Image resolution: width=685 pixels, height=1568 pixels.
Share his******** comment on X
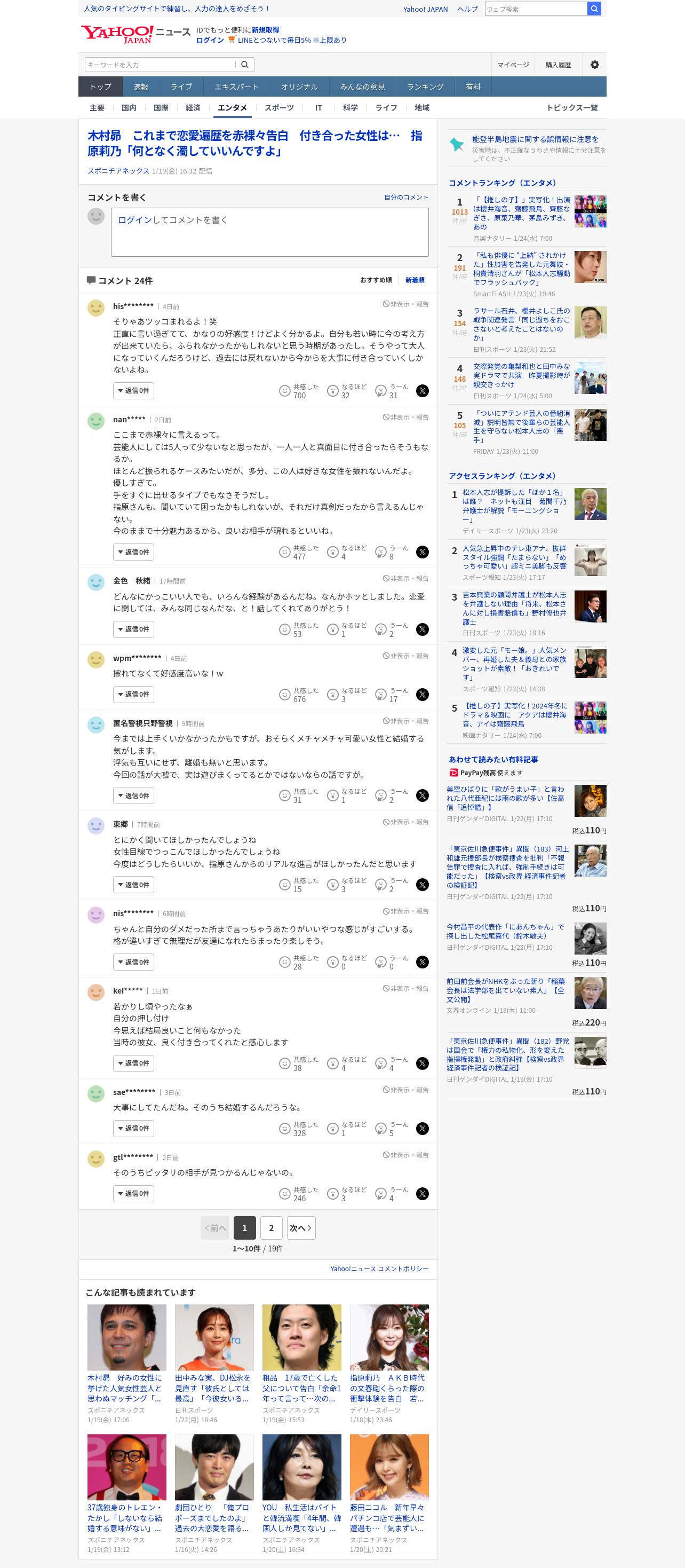(422, 391)
